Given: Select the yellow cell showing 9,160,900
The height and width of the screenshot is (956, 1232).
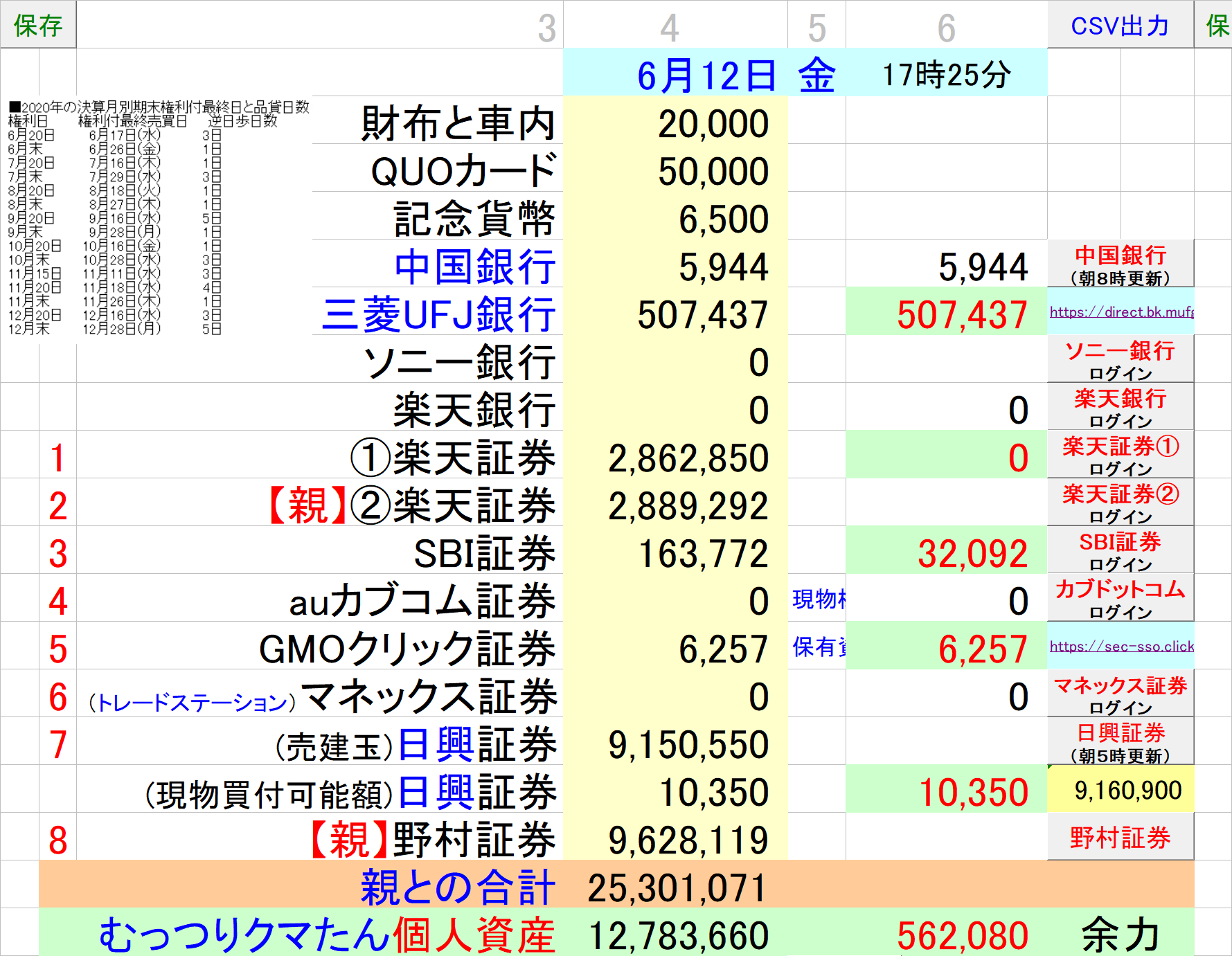Looking at the screenshot, I should [x=1121, y=789].
